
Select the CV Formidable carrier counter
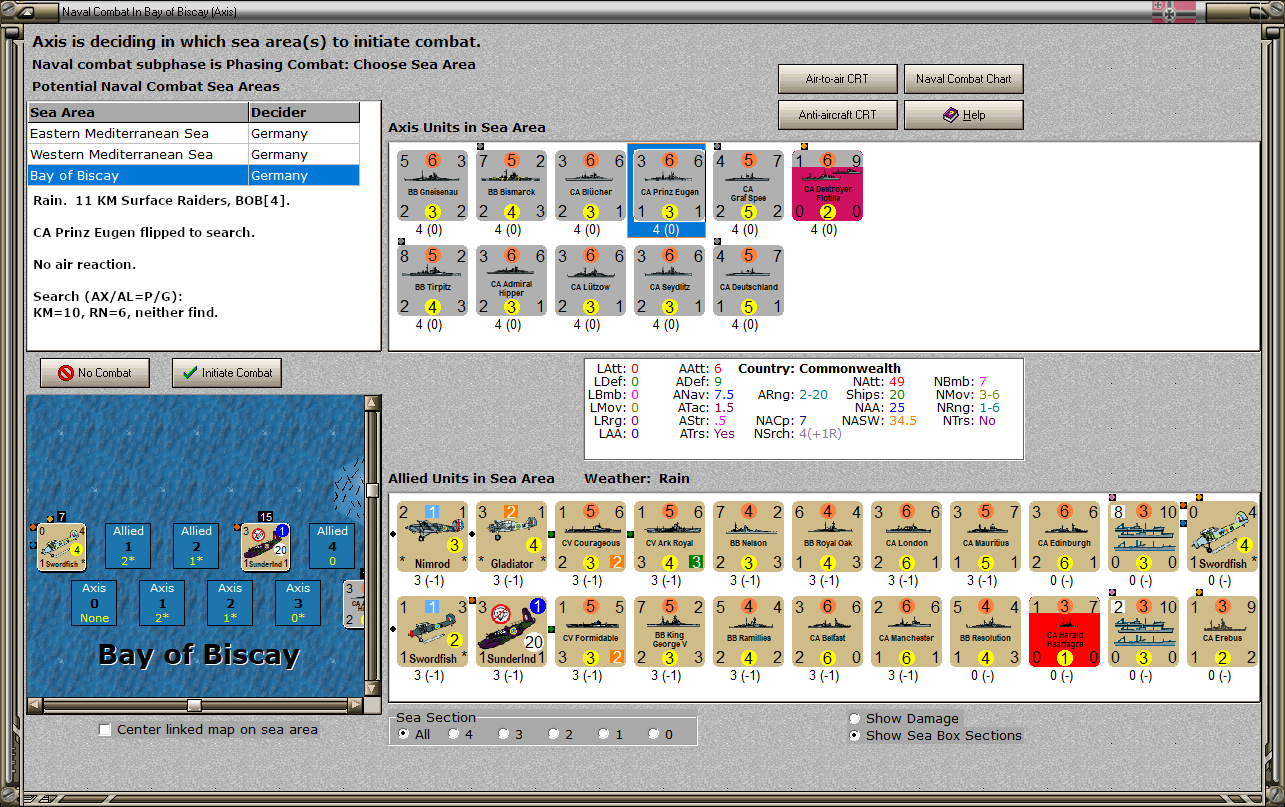point(590,631)
